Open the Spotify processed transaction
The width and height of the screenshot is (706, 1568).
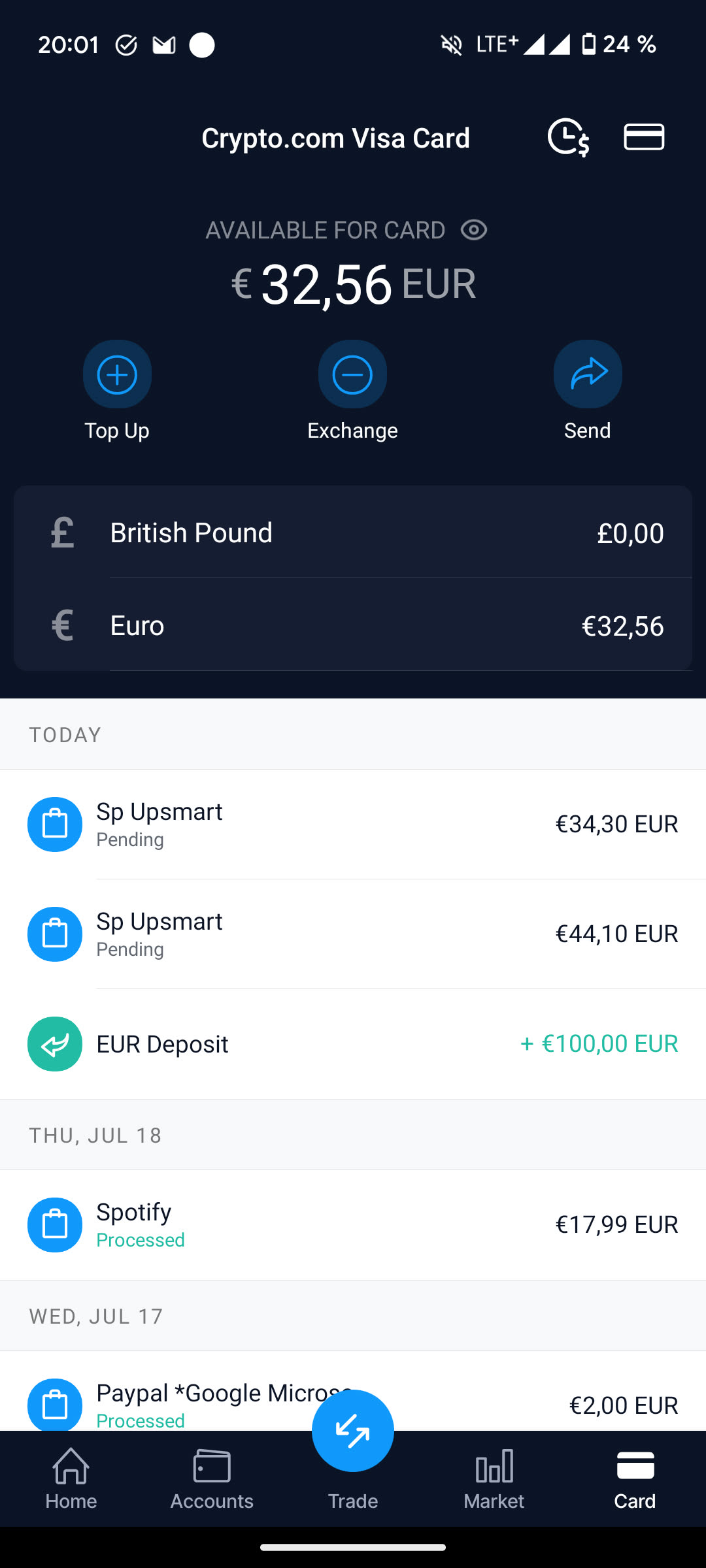pyautogui.click(x=353, y=1224)
